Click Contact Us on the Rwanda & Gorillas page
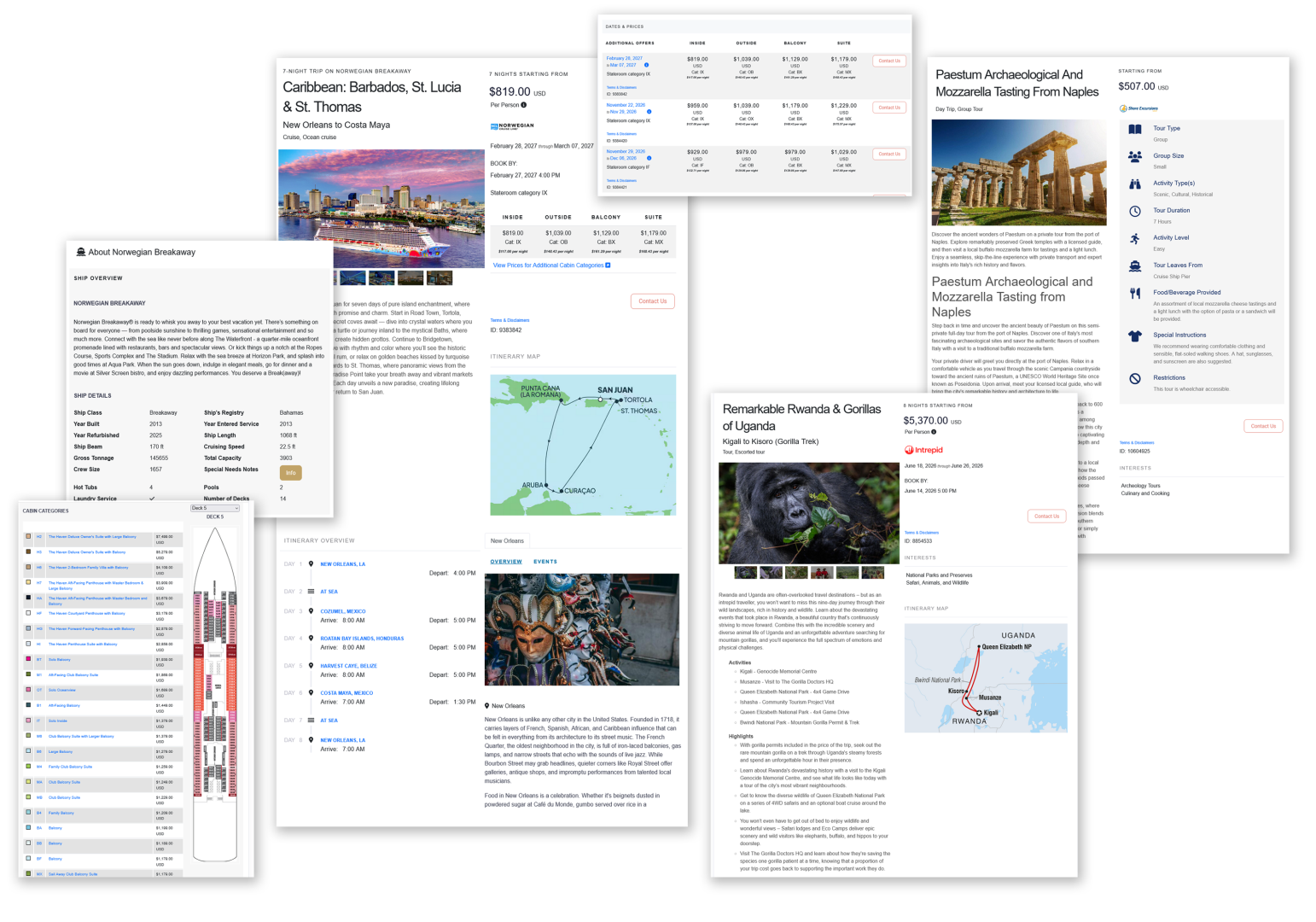The width and height of the screenshot is (1316, 922). point(1046,516)
